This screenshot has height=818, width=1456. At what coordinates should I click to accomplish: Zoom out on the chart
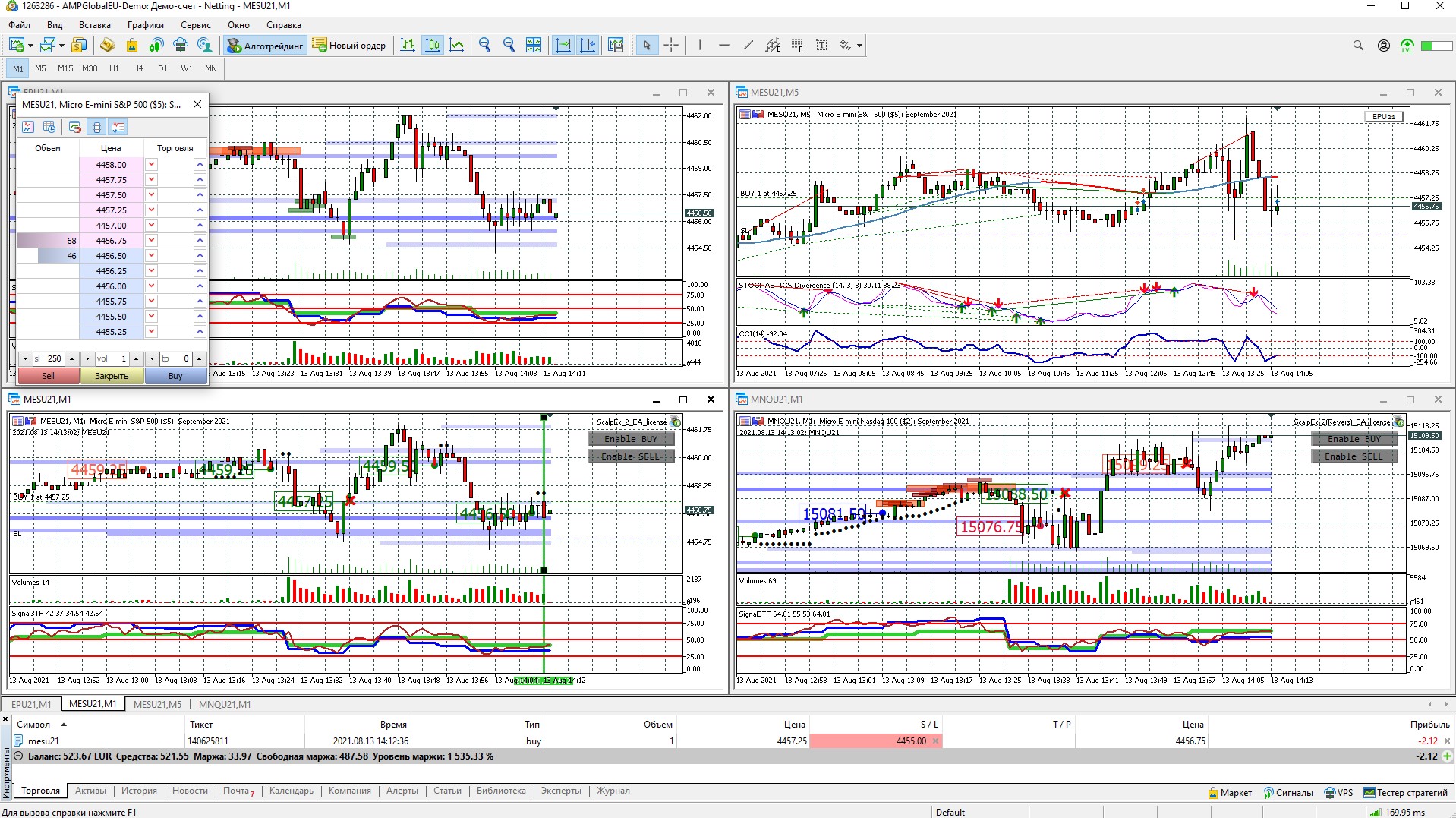509,46
